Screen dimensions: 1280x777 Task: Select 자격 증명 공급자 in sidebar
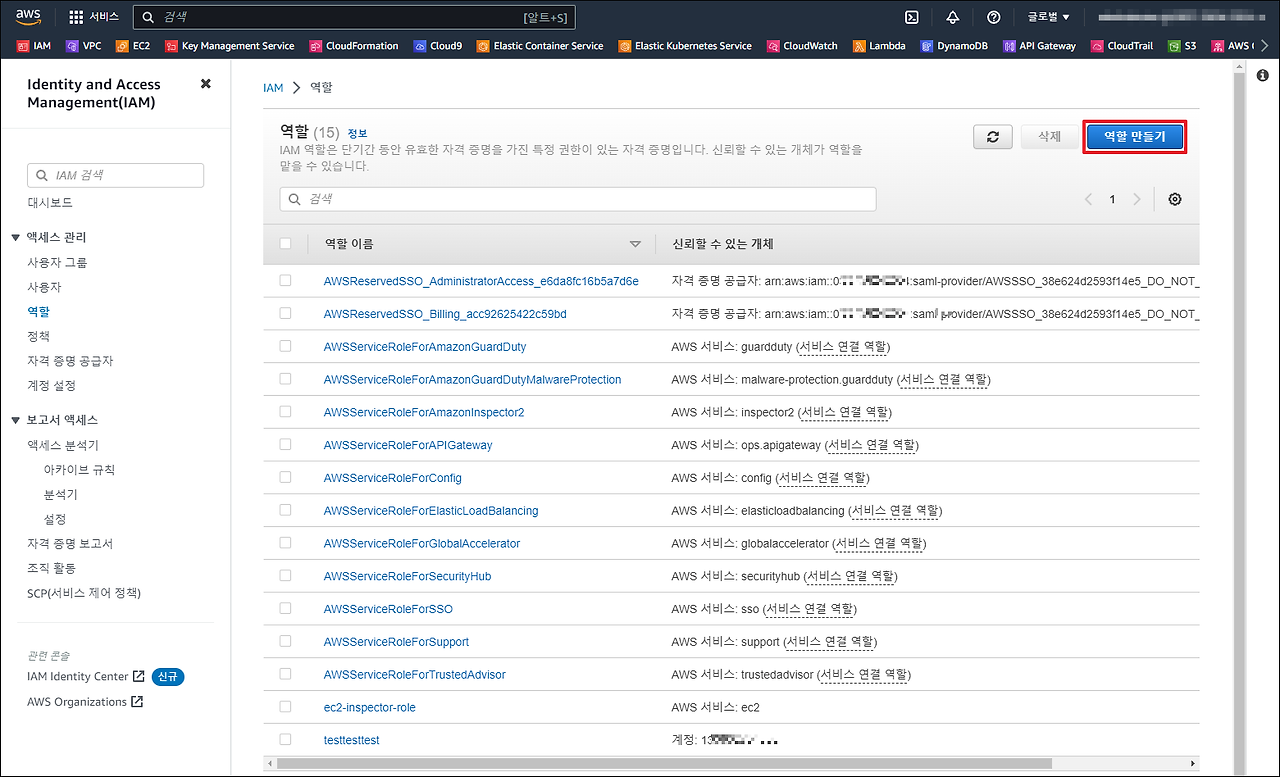coord(70,361)
